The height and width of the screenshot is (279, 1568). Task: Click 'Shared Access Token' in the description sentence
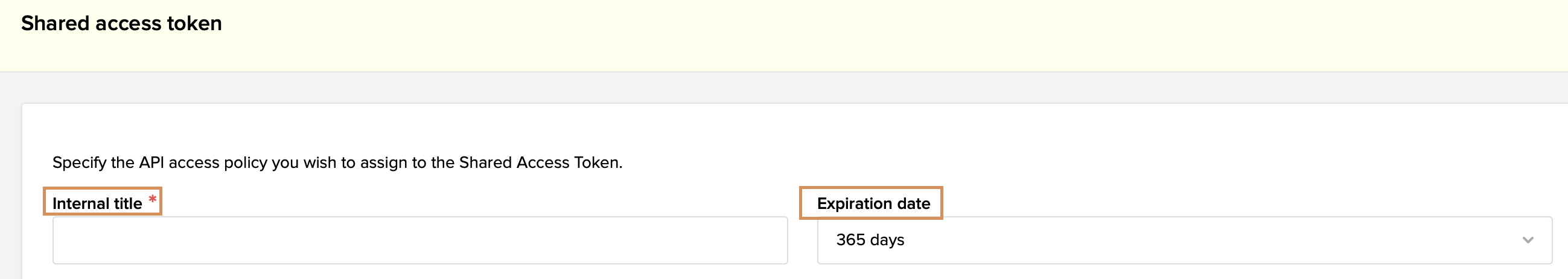point(539,162)
